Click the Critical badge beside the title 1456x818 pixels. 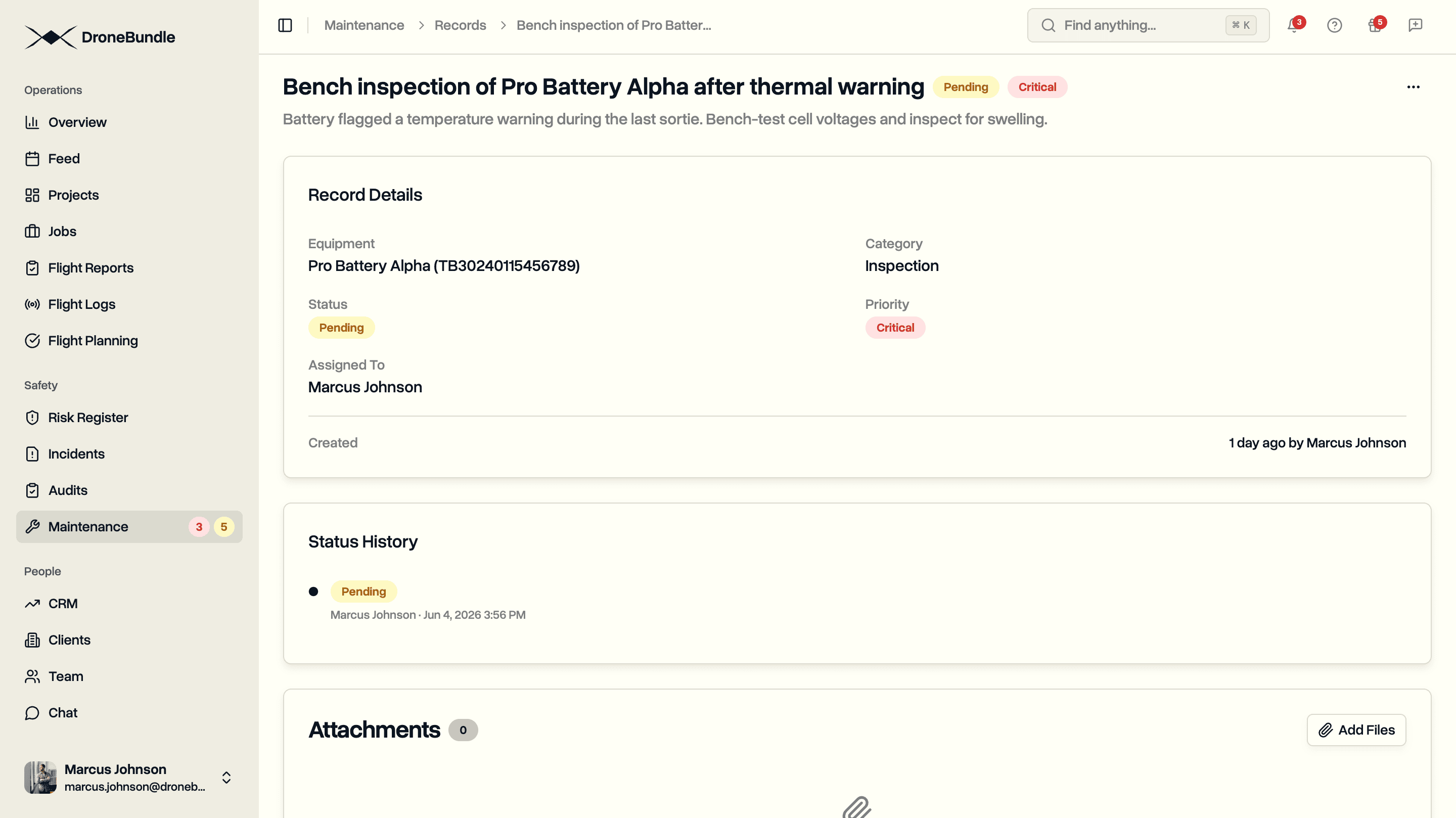[1037, 87]
